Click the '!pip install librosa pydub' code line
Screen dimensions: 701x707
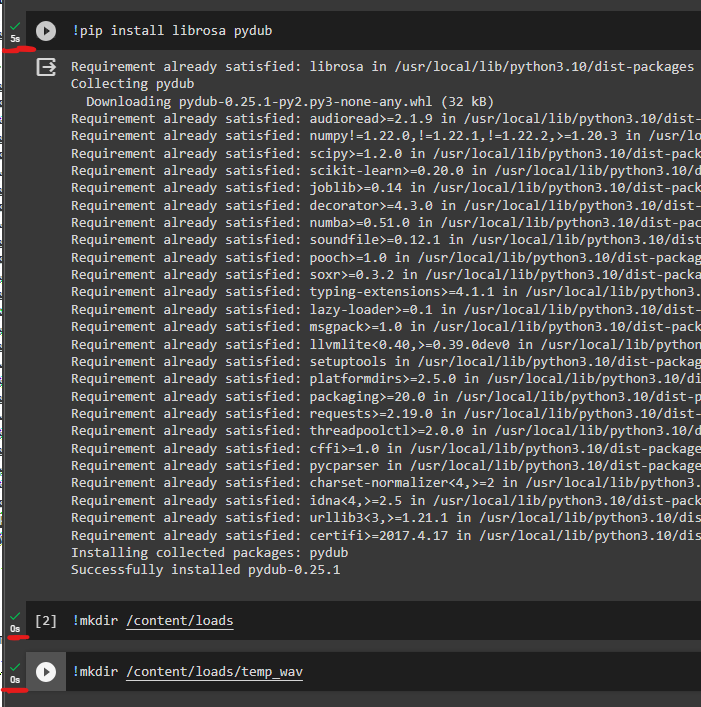pos(172,31)
